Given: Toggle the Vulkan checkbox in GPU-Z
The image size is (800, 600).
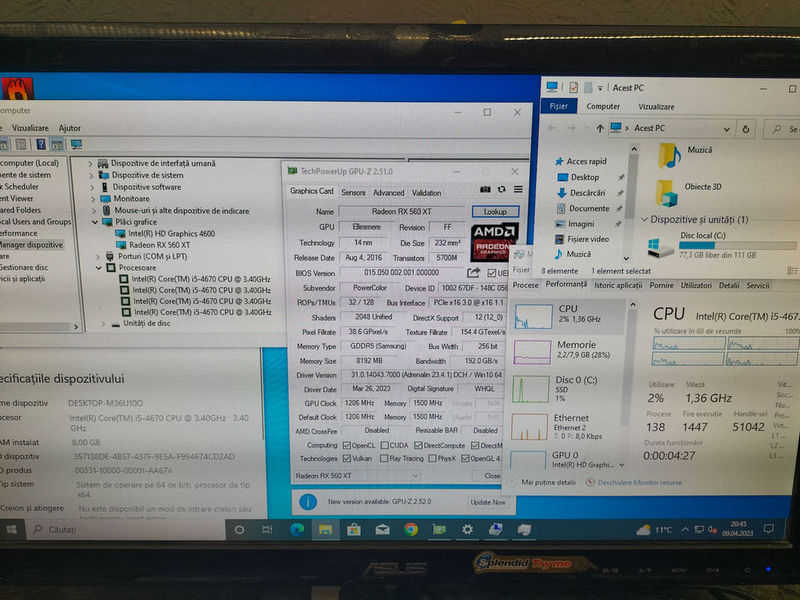Looking at the screenshot, I should tap(347, 458).
